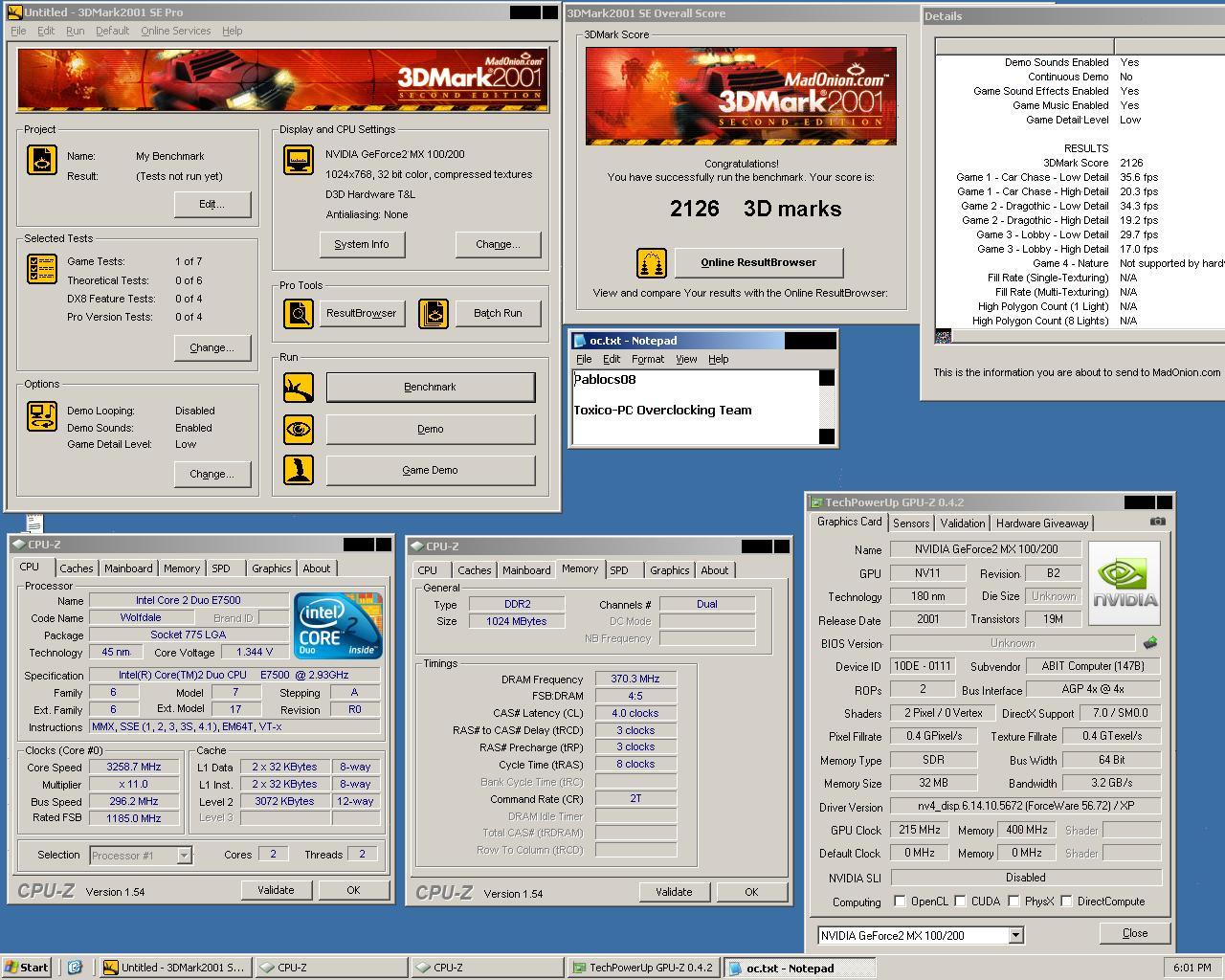
Task: Open the Run menu in 3DMark2001
Action: tap(75, 31)
